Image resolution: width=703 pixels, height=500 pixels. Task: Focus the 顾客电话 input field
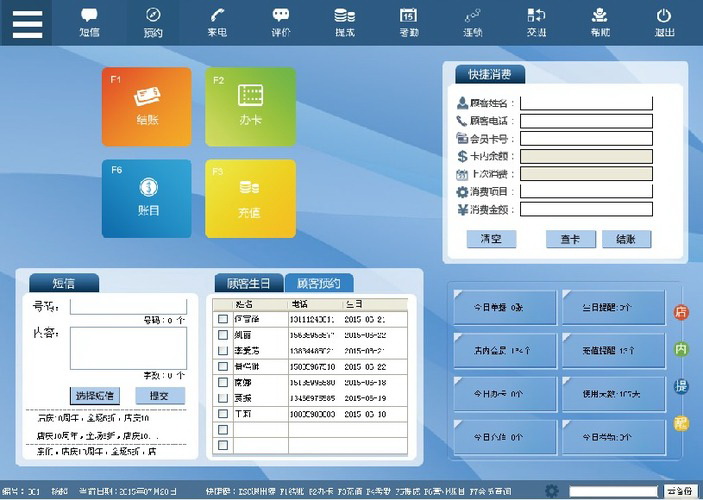586,121
